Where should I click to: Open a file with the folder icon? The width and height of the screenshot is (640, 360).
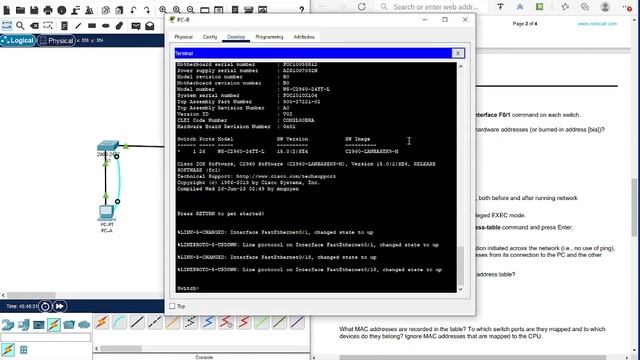click(x=20, y=10)
